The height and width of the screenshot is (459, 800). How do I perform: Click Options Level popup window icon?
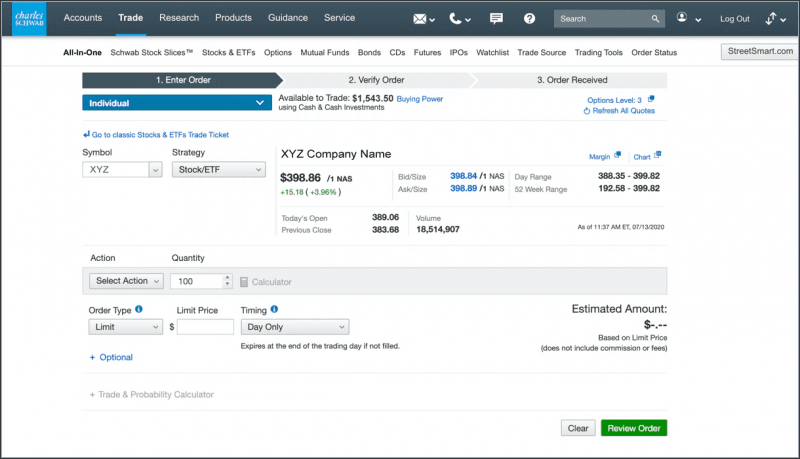click(651, 99)
